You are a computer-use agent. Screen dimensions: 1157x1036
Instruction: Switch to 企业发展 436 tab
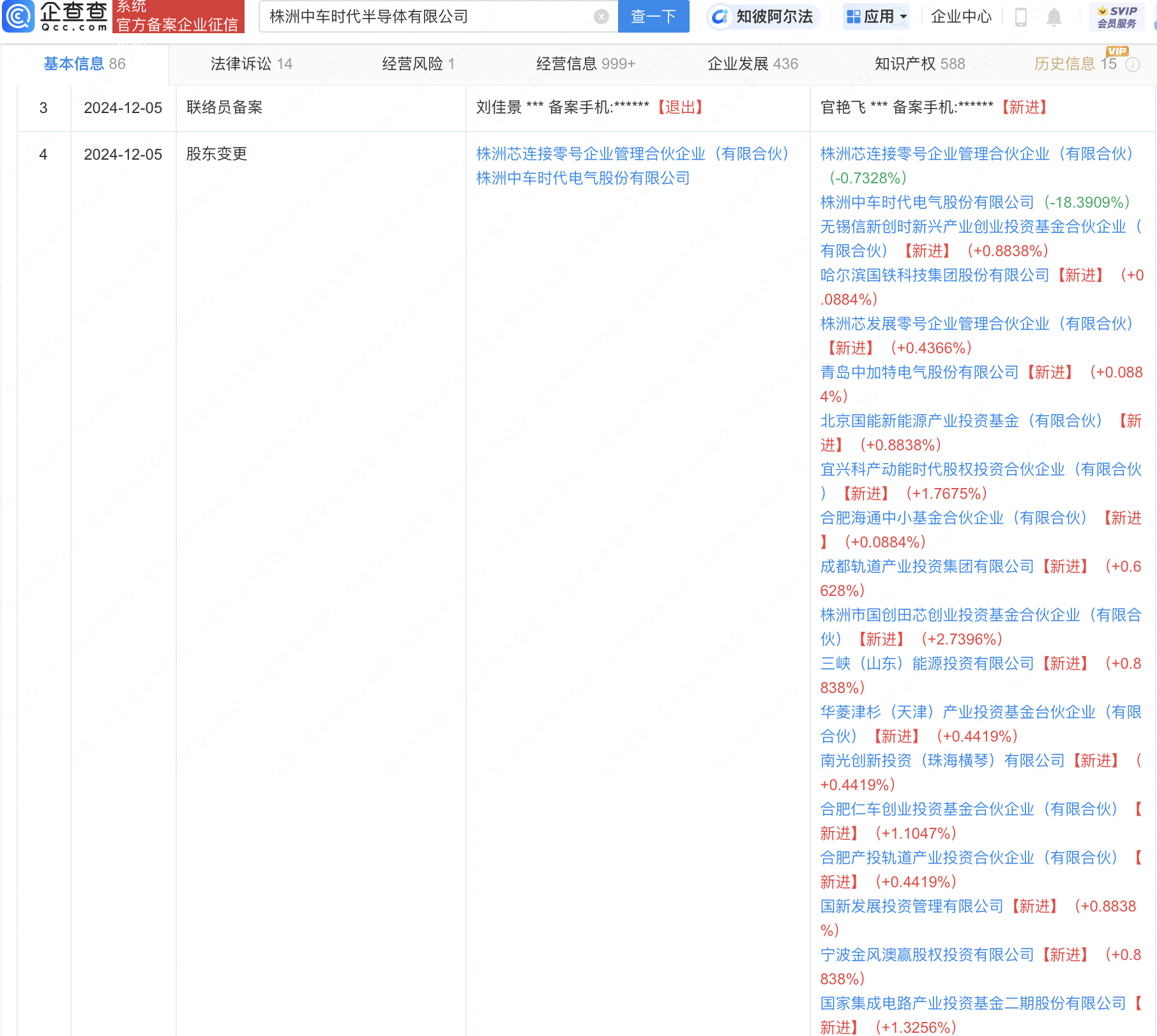(753, 64)
